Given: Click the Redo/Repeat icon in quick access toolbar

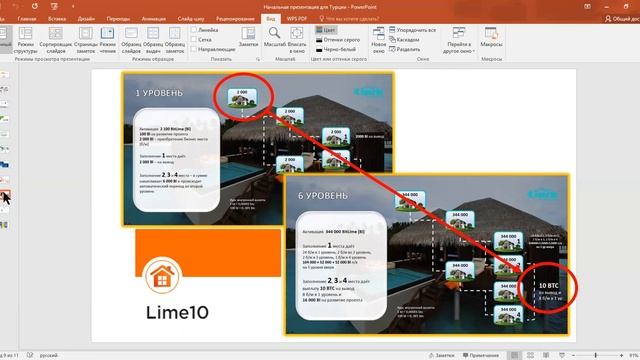Looking at the screenshot, I should coord(34,7).
